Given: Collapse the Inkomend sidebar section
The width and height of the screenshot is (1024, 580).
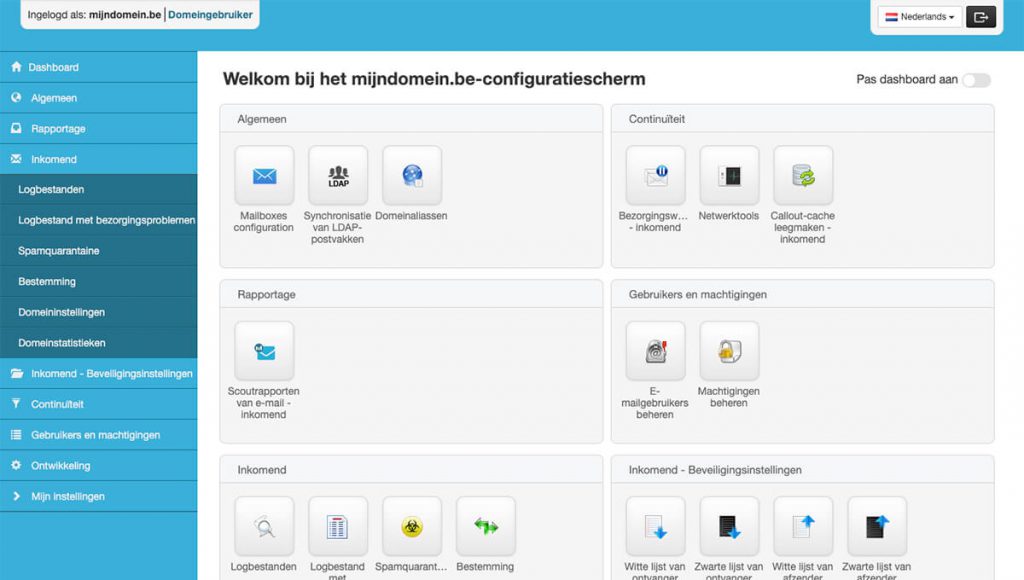Looking at the screenshot, I should point(54,159).
